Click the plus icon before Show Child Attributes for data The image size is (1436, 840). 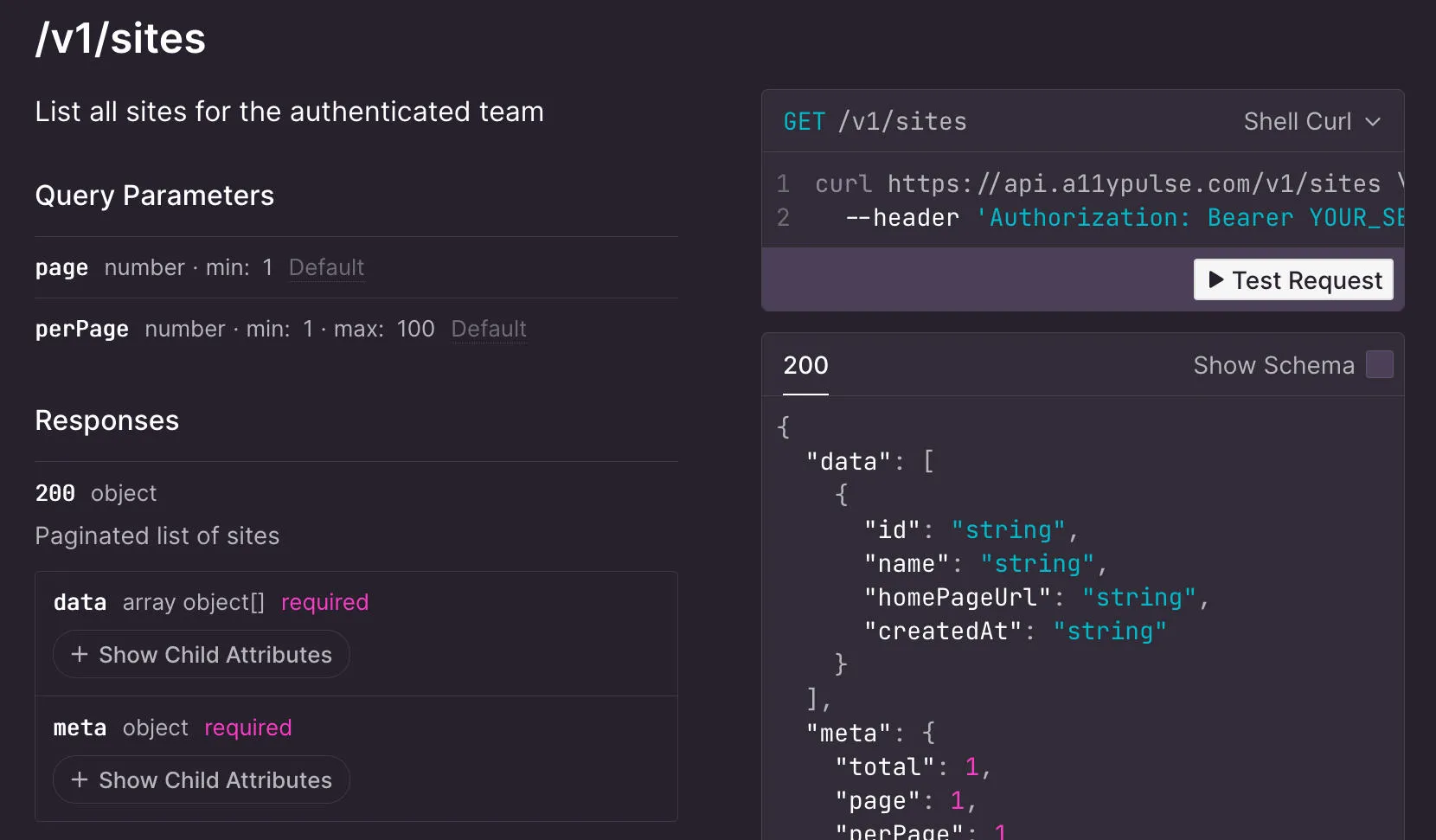point(79,655)
